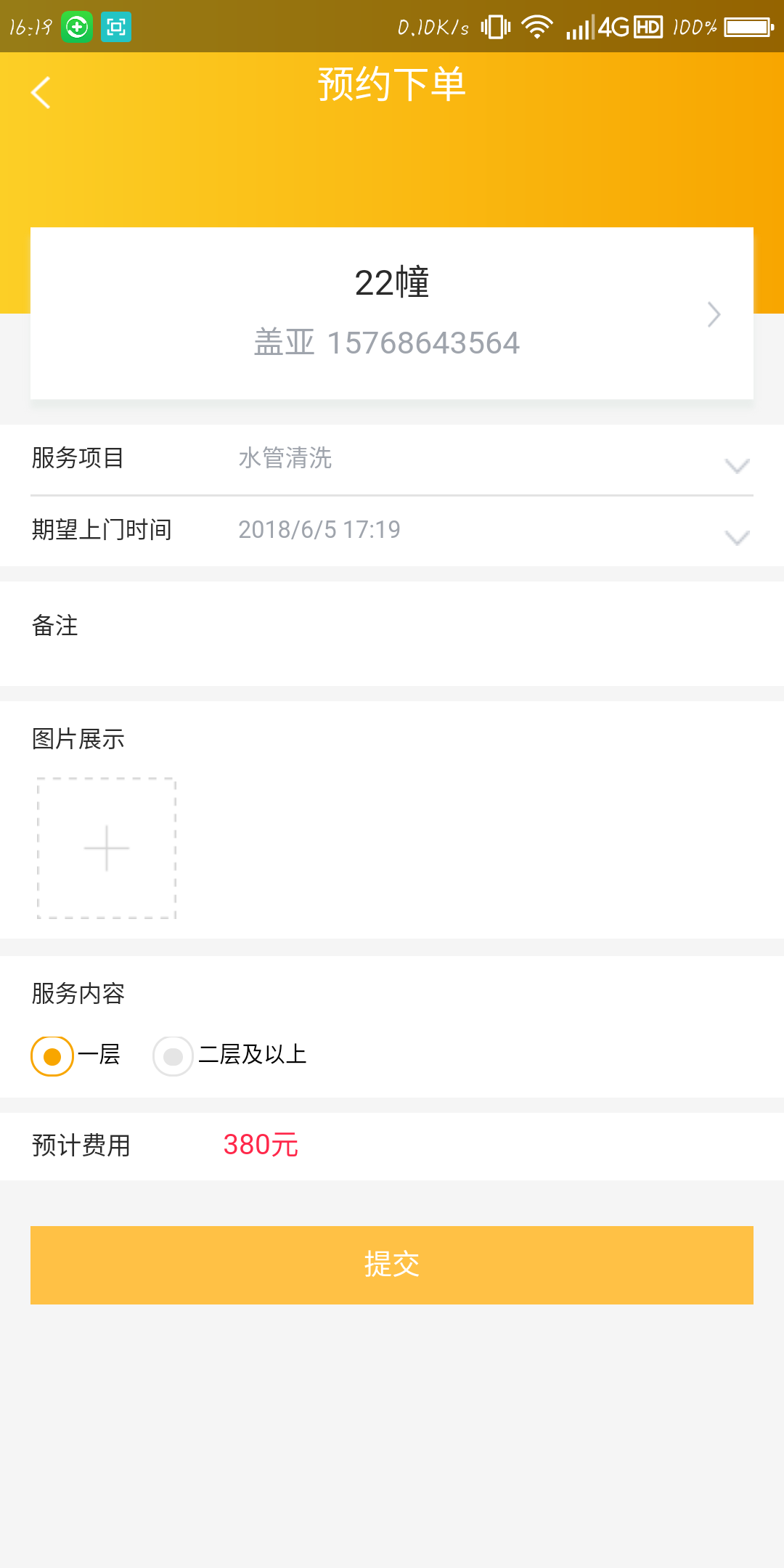This screenshot has height=1568, width=784.
Task: Tap the vibrate mode icon
Action: tap(496, 28)
